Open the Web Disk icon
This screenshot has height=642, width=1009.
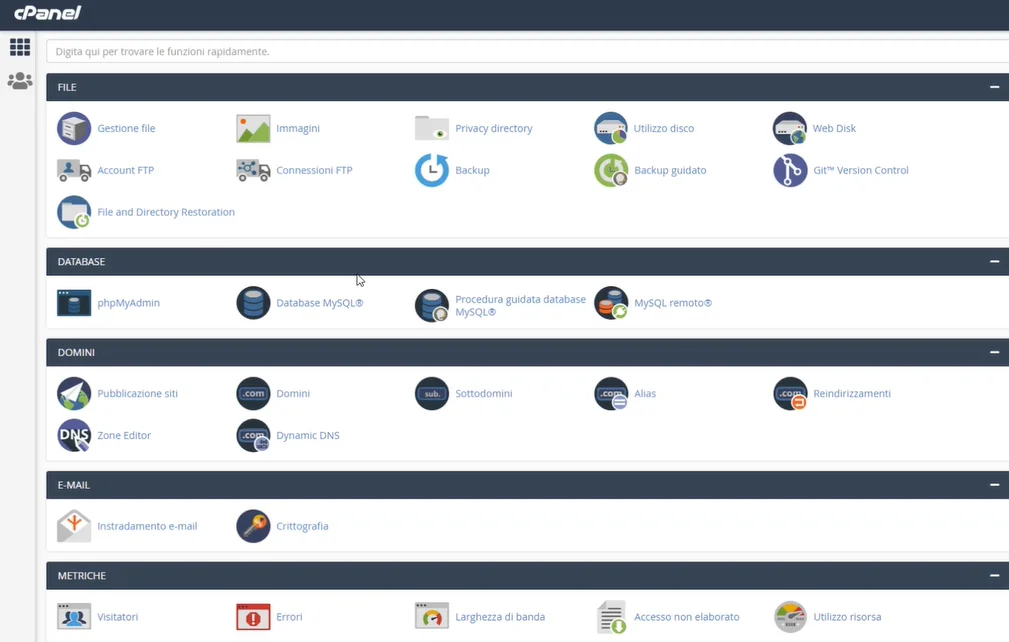tap(790, 128)
